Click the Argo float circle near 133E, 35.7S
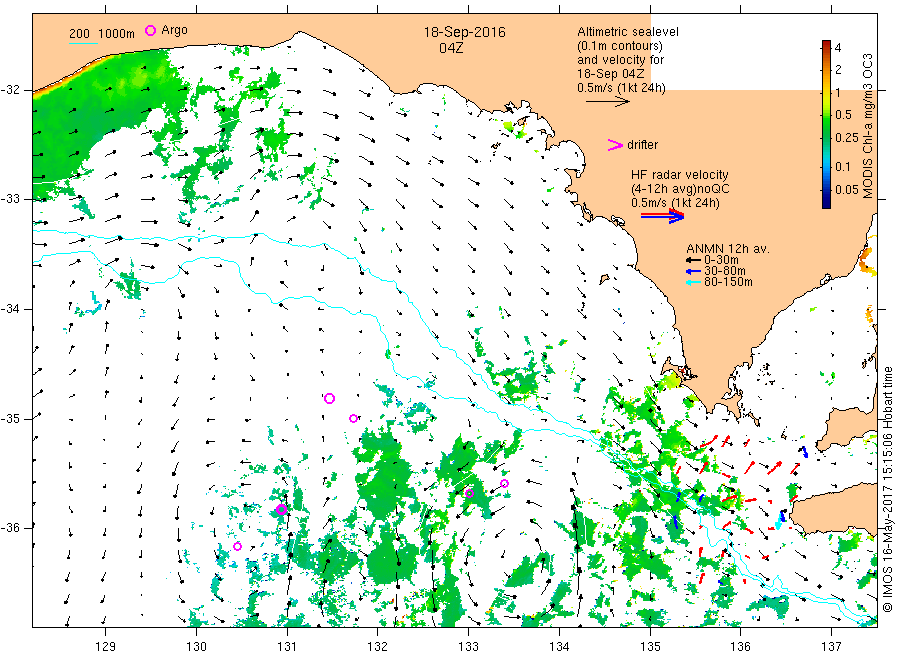 [469, 493]
